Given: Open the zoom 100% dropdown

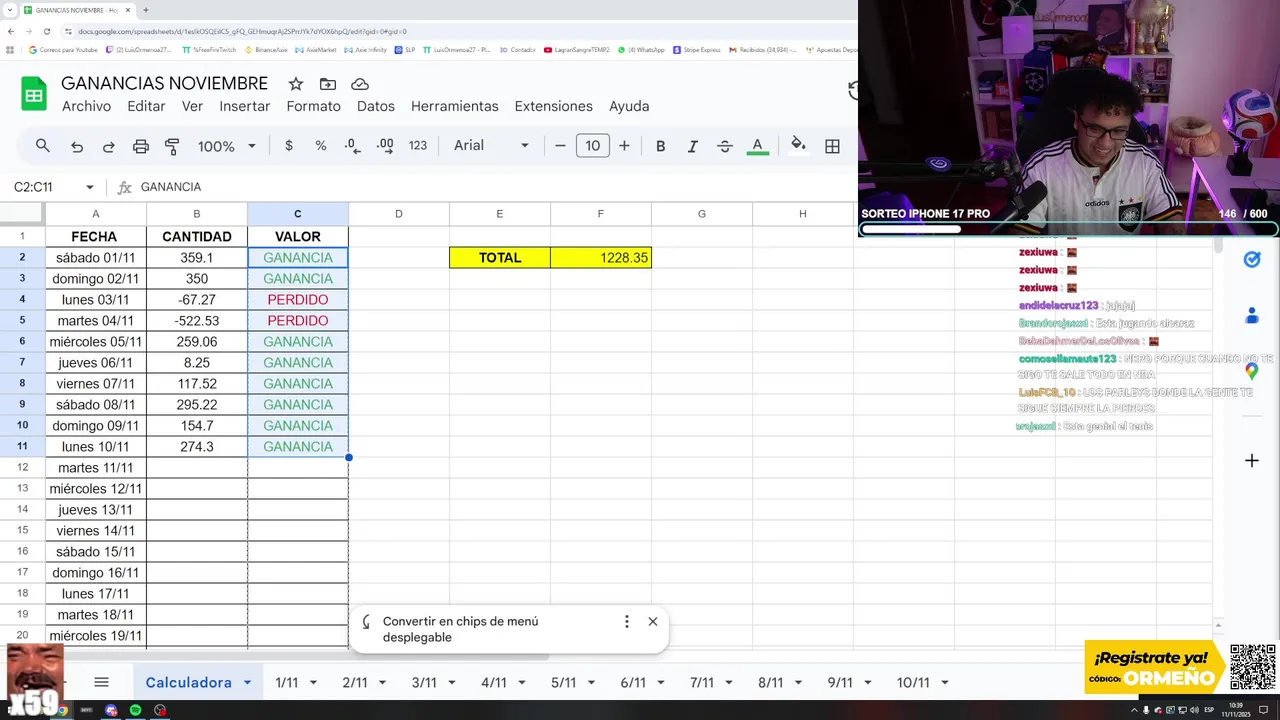Looking at the screenshot, I should point(227,146).
